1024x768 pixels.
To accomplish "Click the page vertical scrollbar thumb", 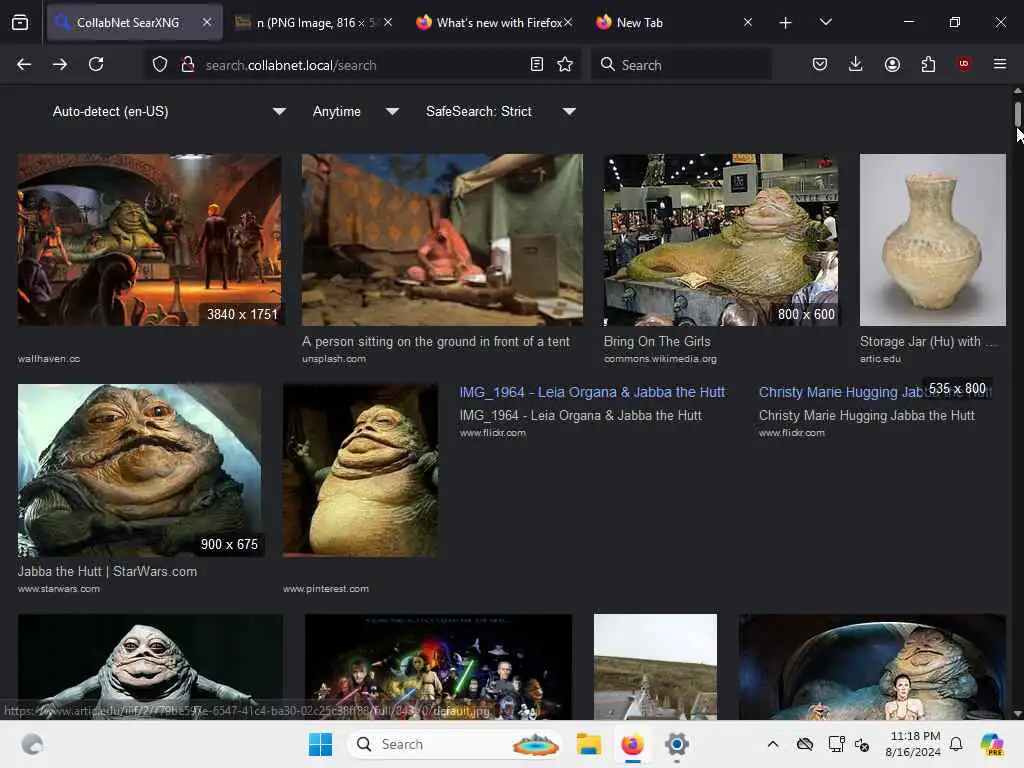I will [x=1017, y=115].
